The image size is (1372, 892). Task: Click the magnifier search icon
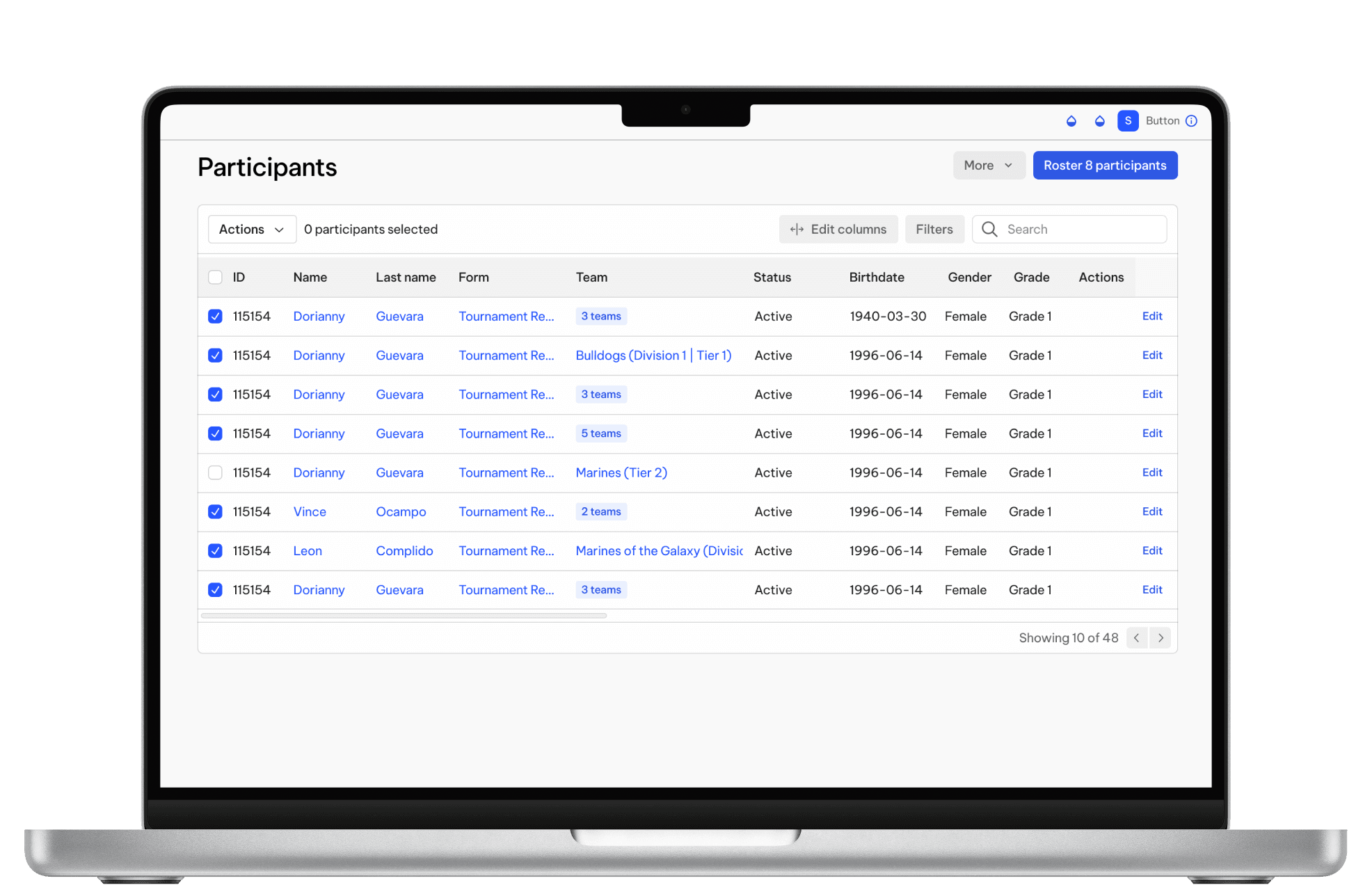coord(989,230)
